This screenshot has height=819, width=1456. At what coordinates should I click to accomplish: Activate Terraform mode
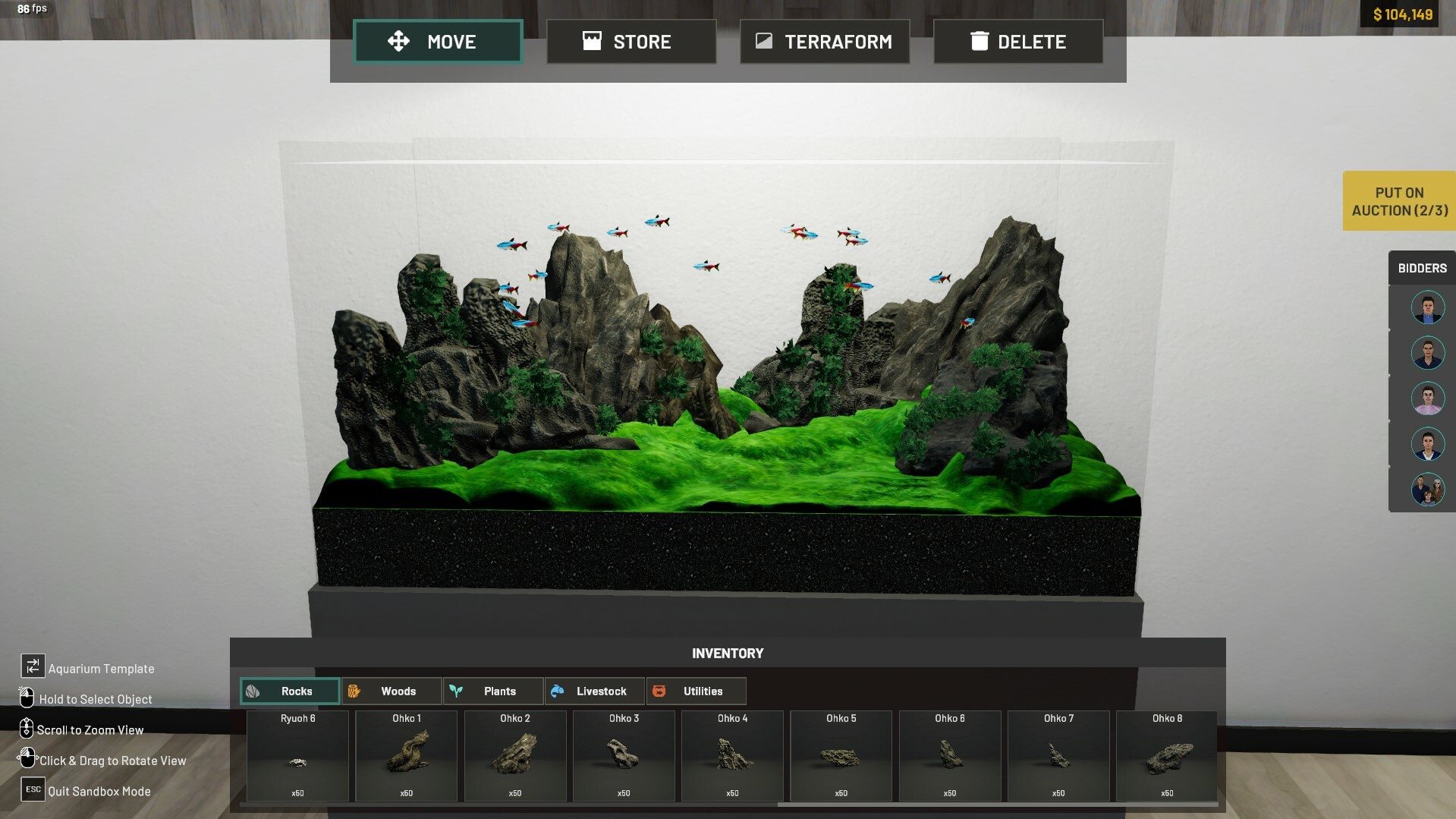825,41
